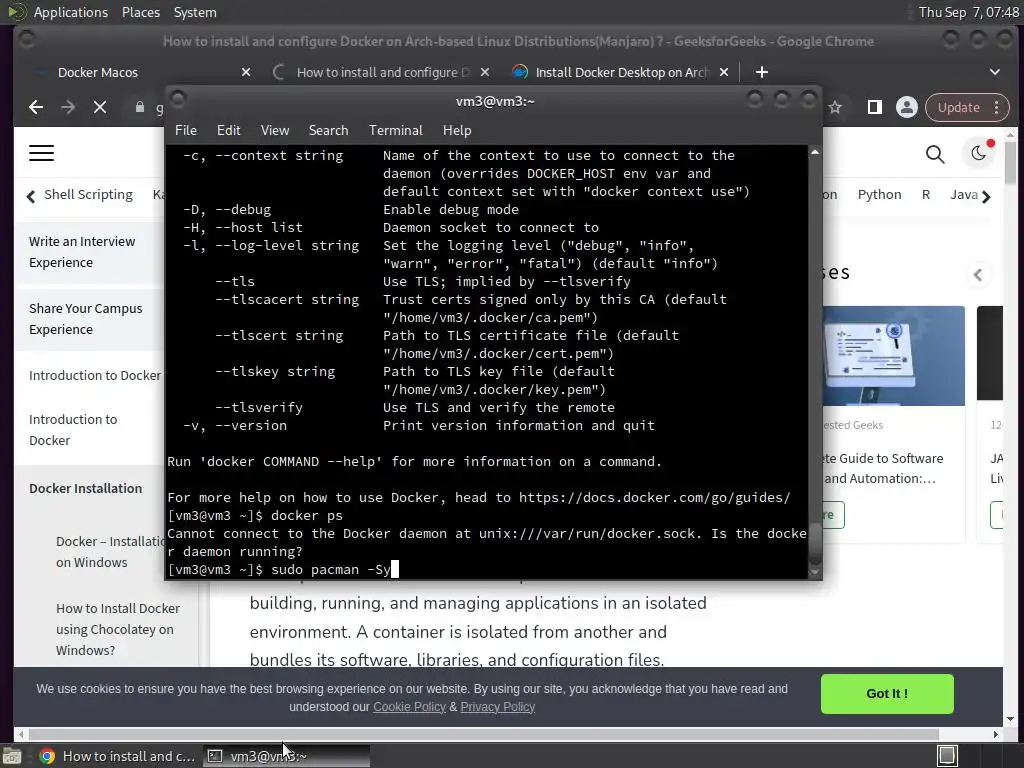The height and width of the screenshot is (768, 1024).
Task: Click the courses carousel previous arrow
Action: (x=978, y=275)
